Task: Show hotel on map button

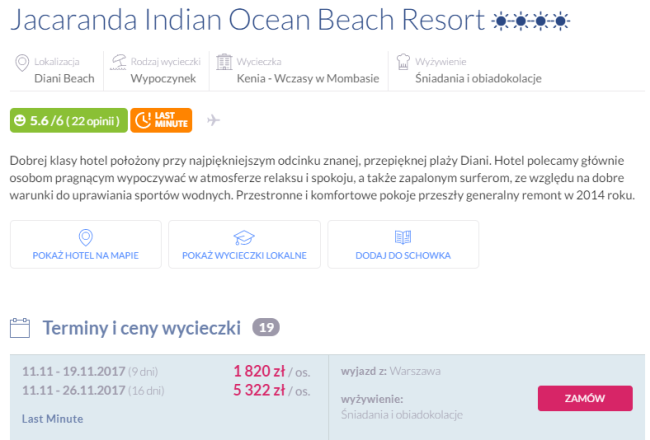Action: (84, 245)
